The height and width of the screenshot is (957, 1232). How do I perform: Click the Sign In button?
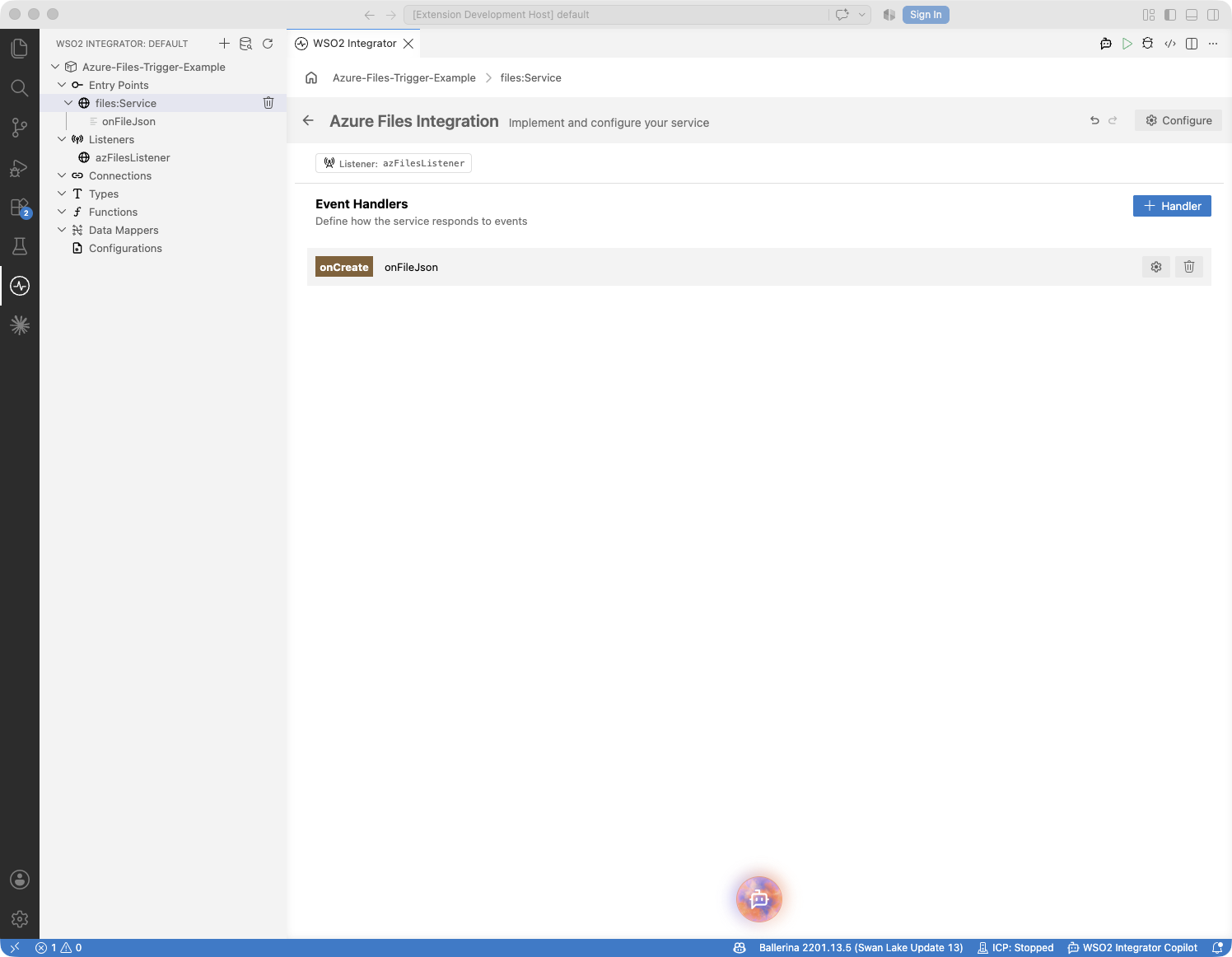(x=926, y=15)
